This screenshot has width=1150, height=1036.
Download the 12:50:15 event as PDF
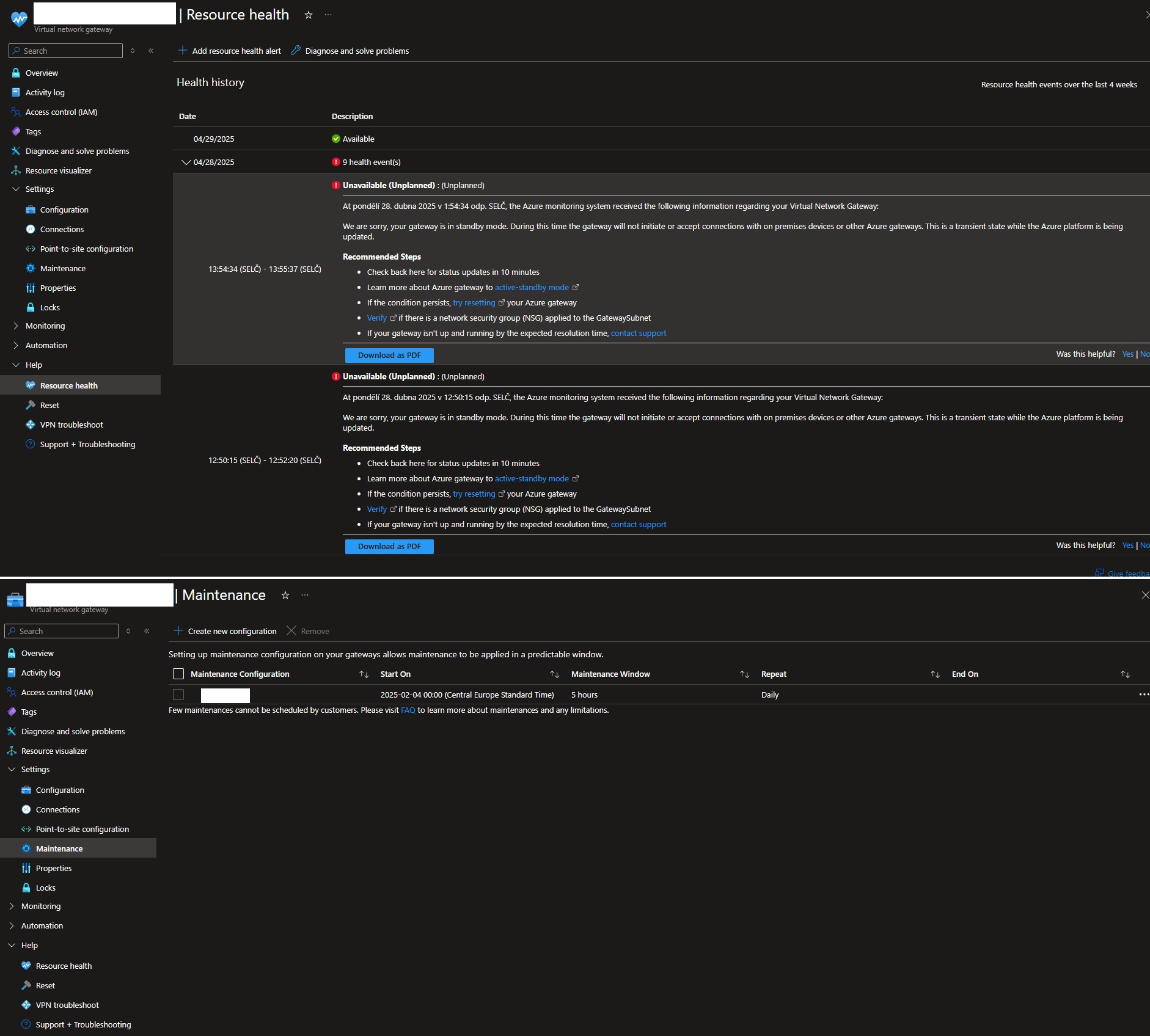pyautogui.click(x=389, y=546)
